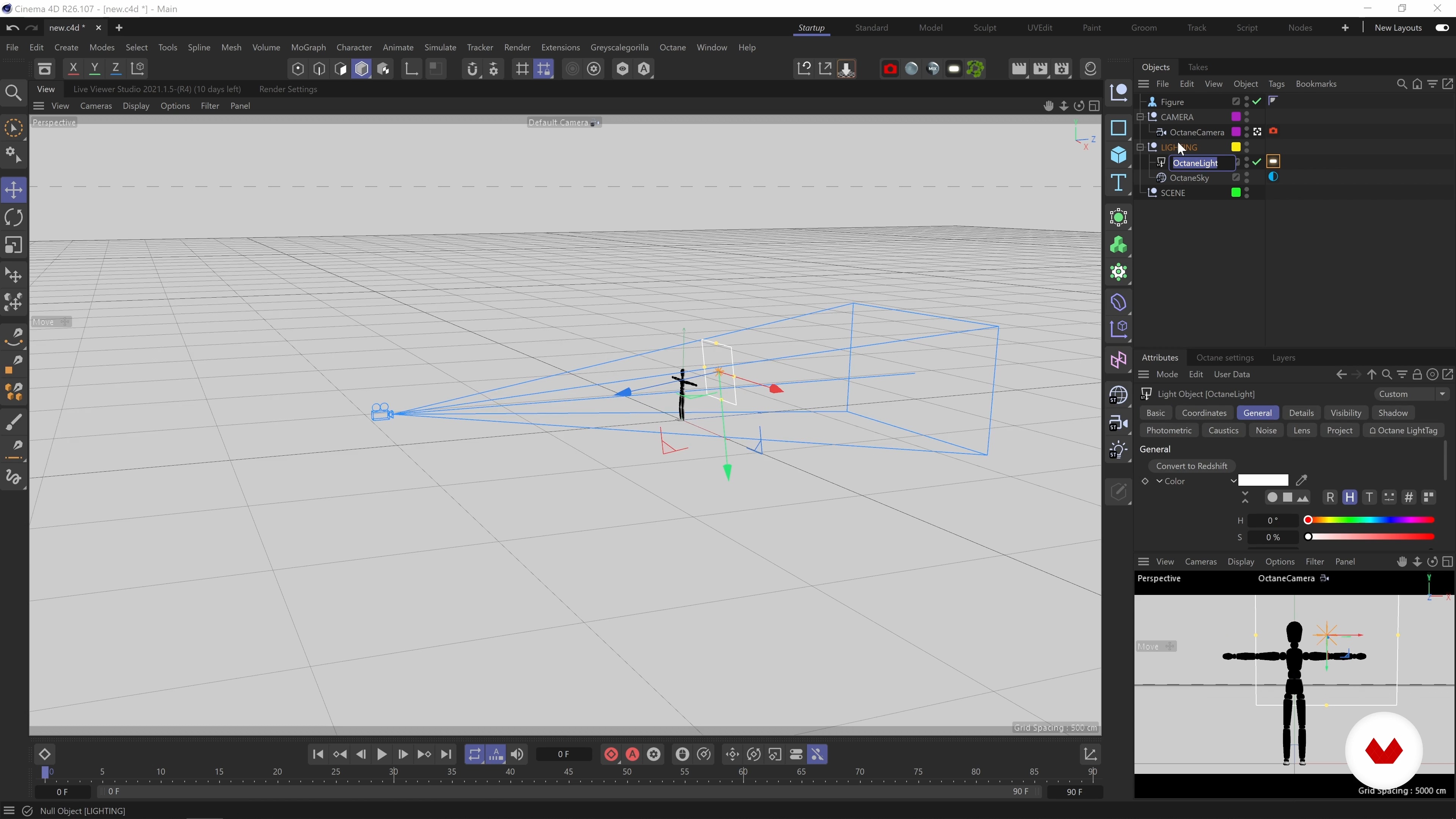
Task: Toggle loop playback mode
Action: [474, 755]
